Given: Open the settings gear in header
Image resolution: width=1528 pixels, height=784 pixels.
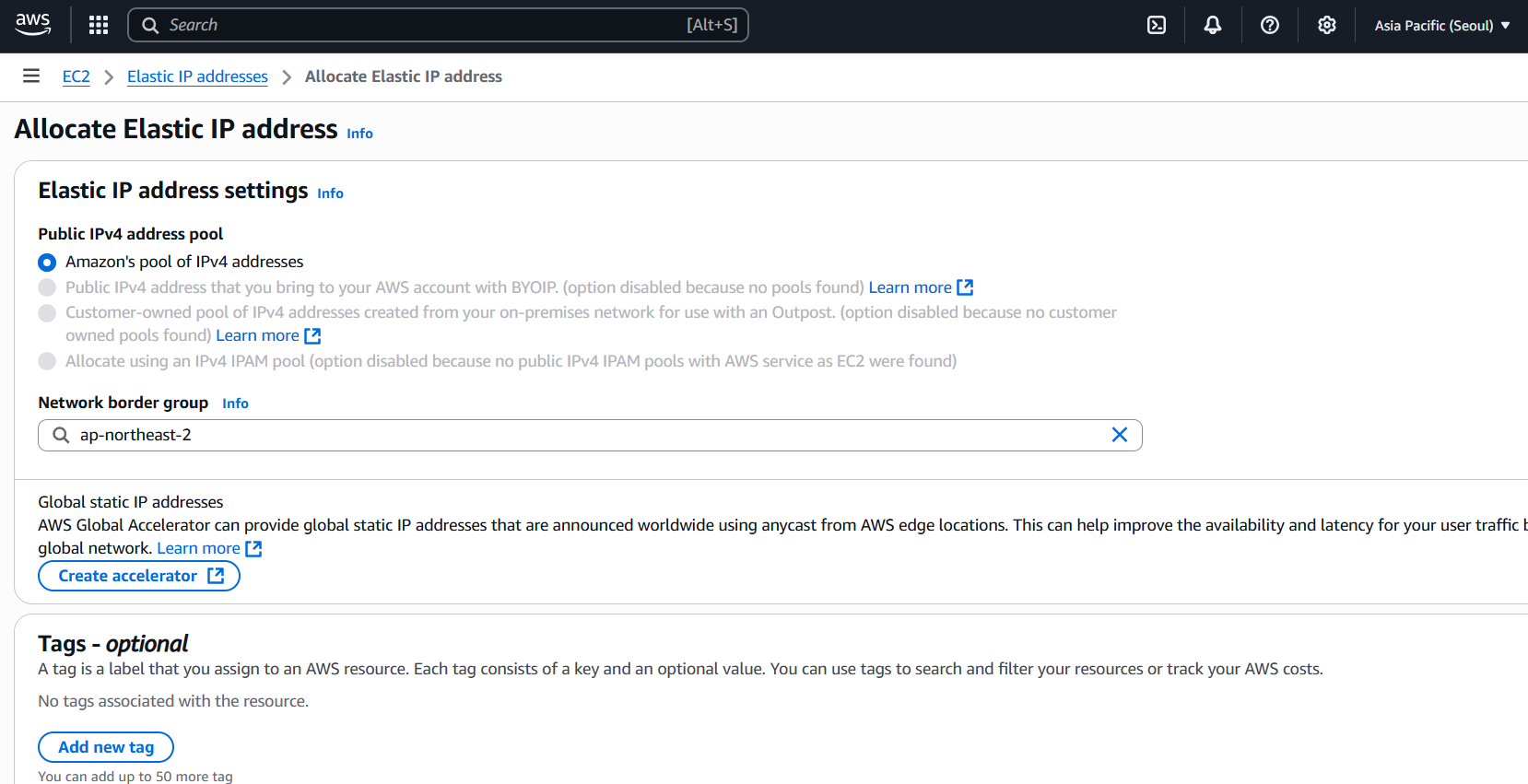Looking at the screenshot, I should click(1327, 25).
